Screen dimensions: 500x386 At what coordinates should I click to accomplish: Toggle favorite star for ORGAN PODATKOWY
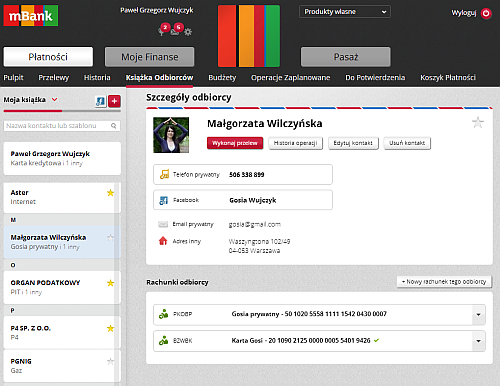(110, 283)
